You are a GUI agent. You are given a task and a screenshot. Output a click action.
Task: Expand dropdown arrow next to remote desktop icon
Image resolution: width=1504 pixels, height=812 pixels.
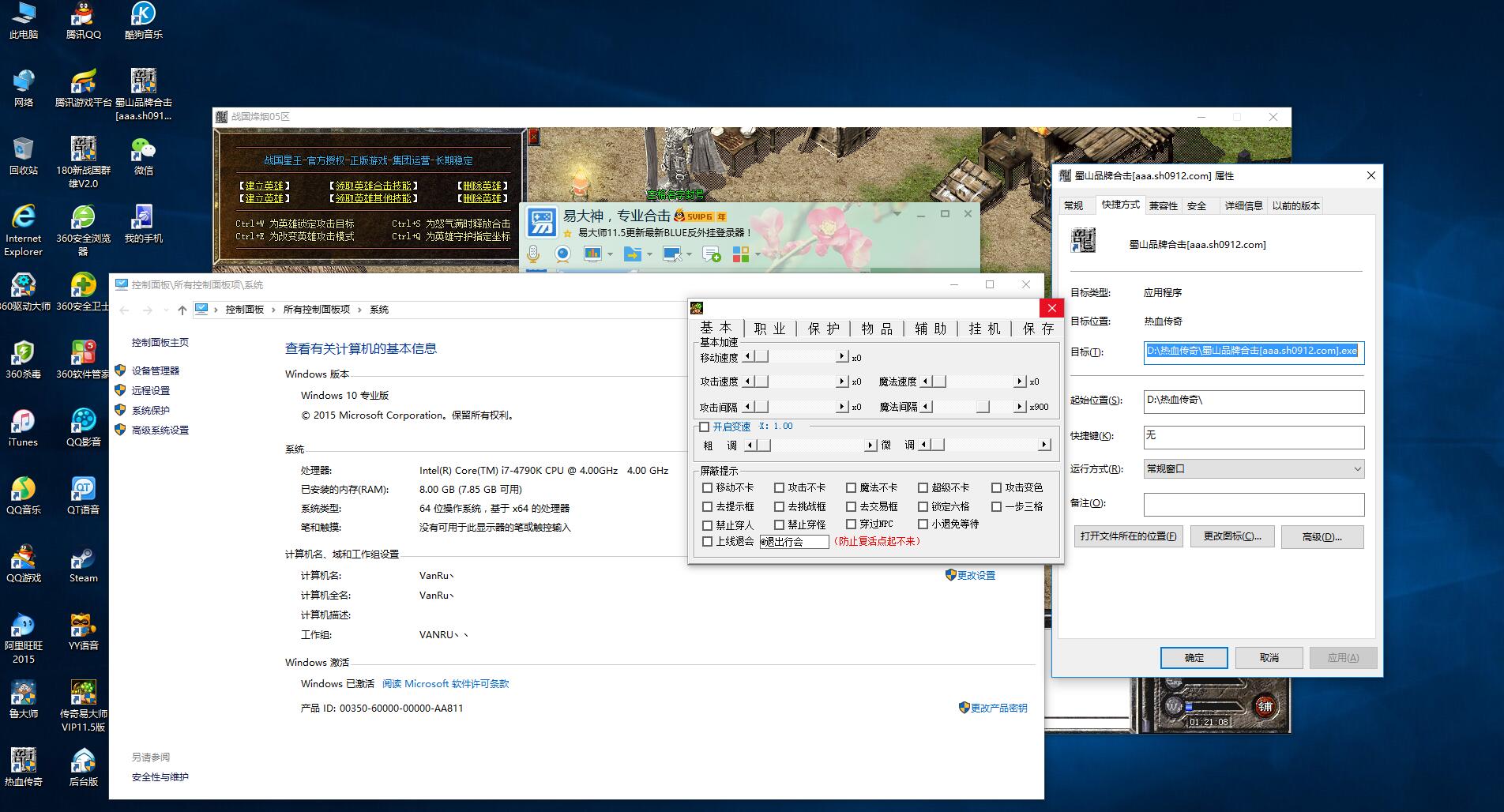[689, 254]
